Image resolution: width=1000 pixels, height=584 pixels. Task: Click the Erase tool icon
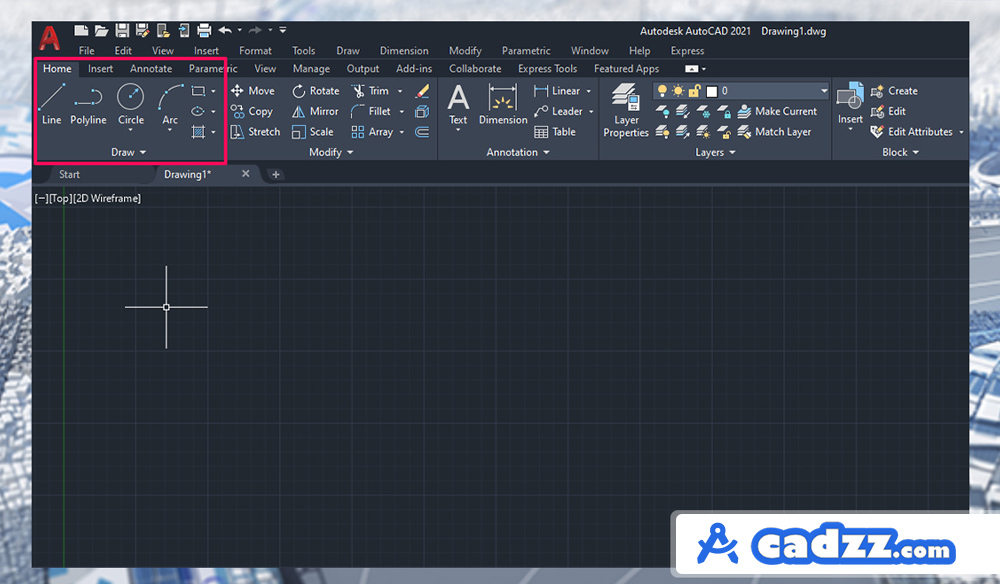(x=422, y=91)
